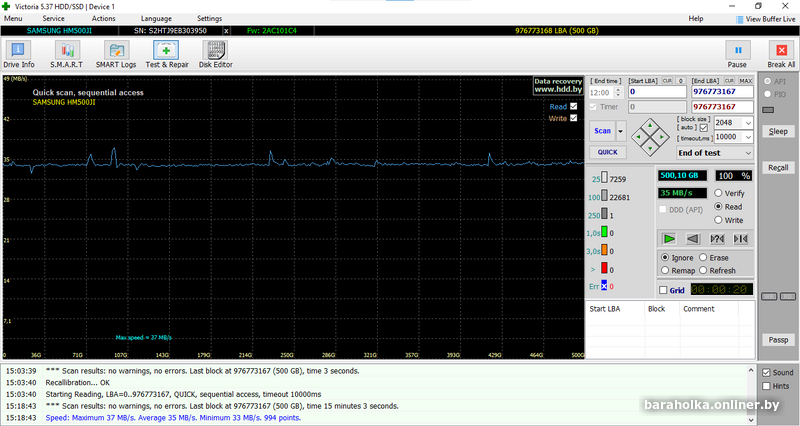Viewport: 800px width, 426px height.
Task: Click the End time spinner arrows
Action: (618, 92)
